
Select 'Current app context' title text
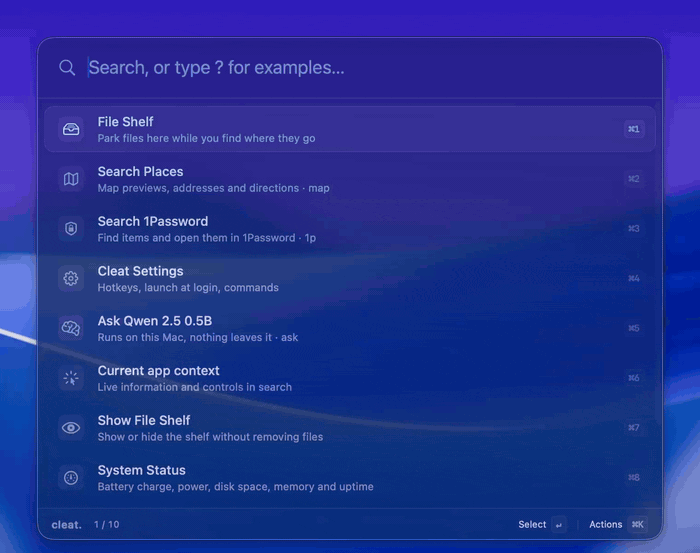(x=158, y=371)
